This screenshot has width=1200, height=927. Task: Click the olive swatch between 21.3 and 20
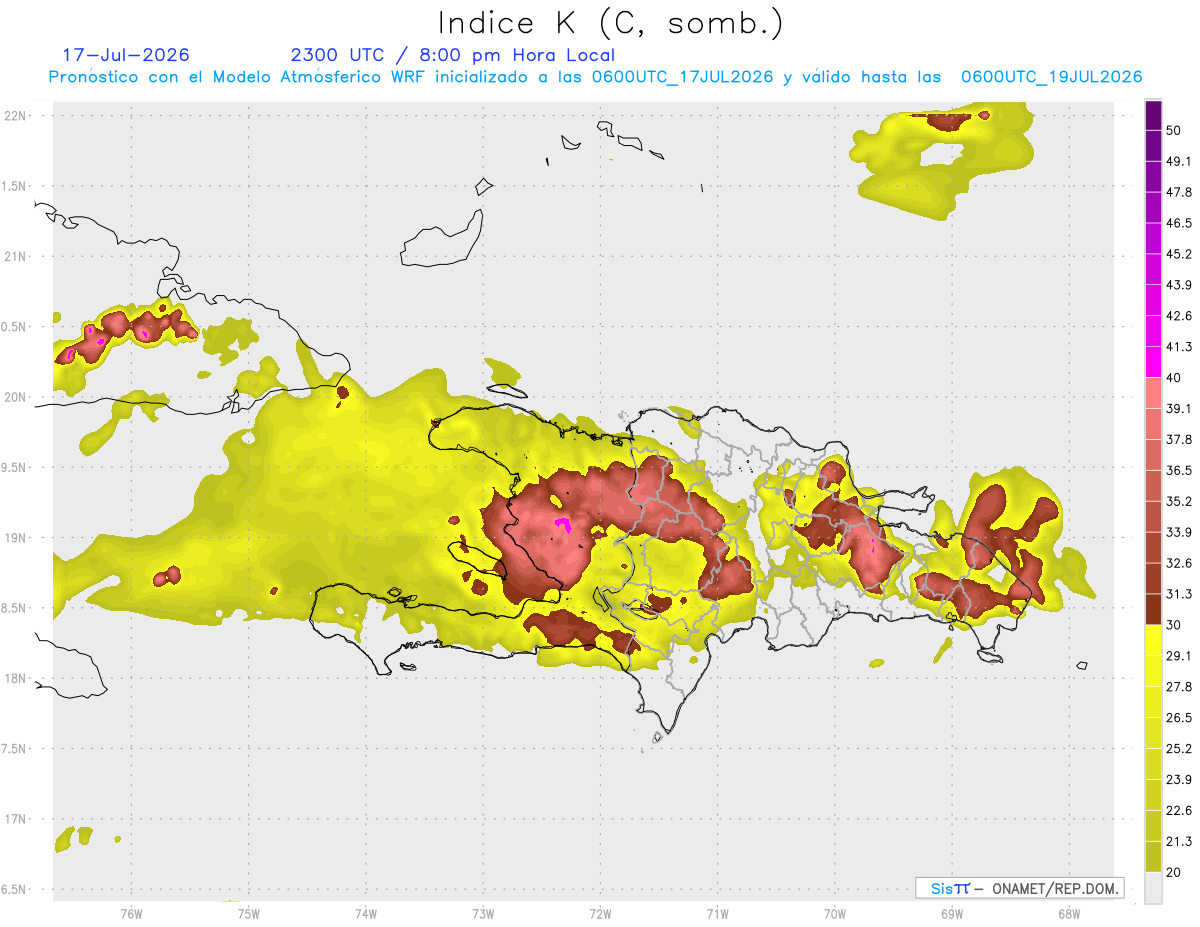tap(1153, 856)
